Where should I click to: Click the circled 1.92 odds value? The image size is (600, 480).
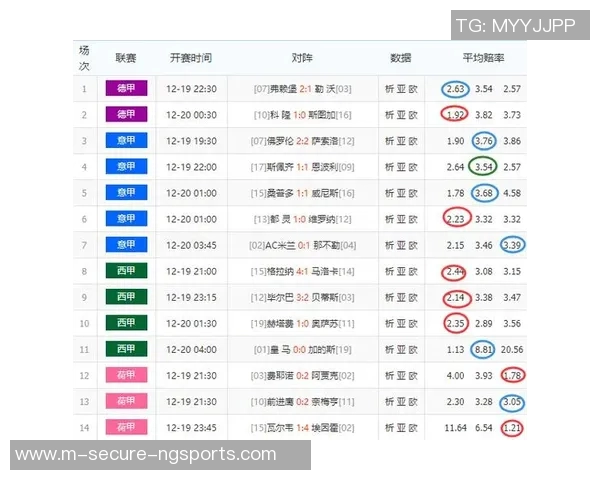tap(455, 114)
